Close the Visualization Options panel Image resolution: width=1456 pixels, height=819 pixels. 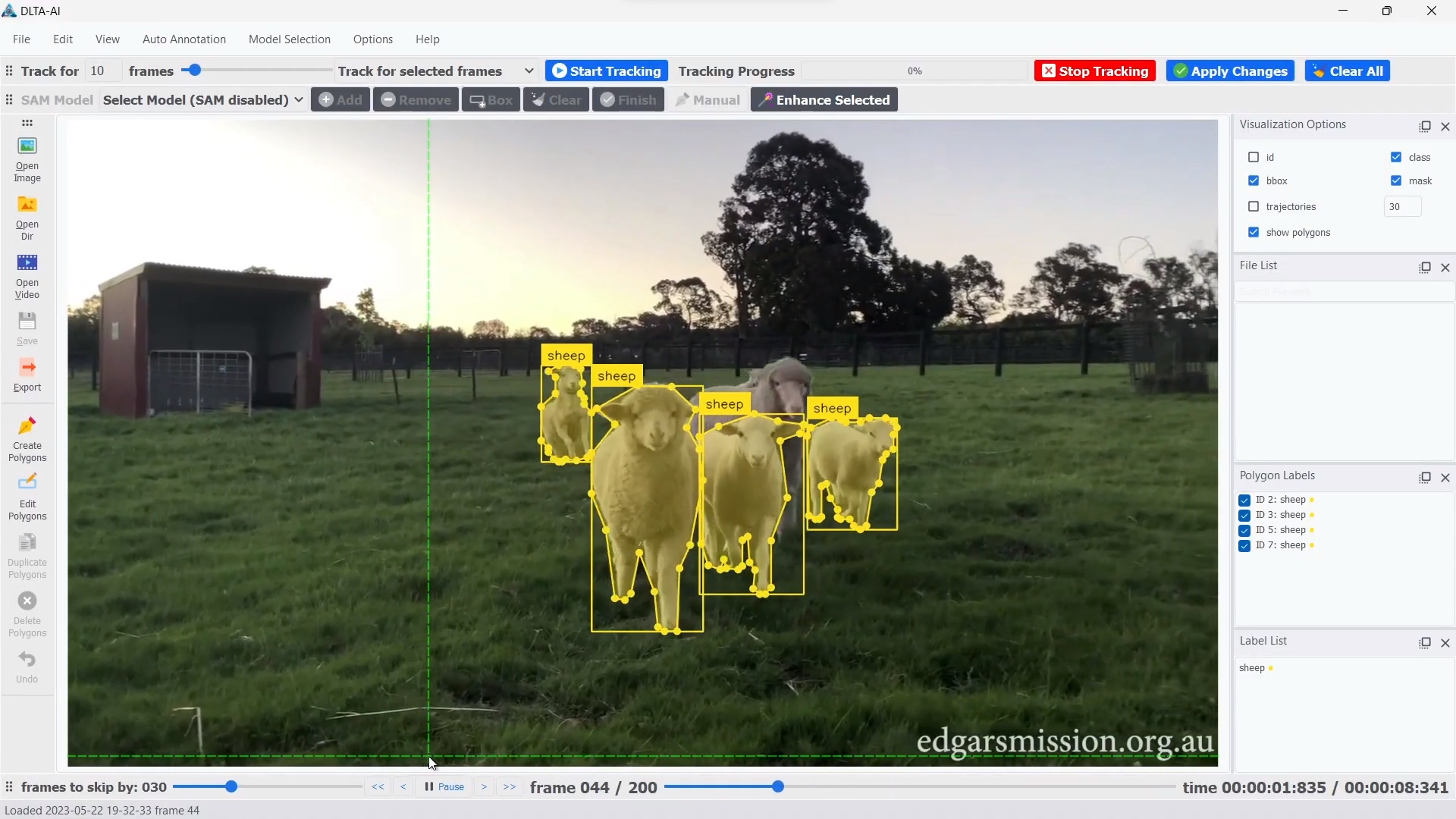[x=1445, y=127]
